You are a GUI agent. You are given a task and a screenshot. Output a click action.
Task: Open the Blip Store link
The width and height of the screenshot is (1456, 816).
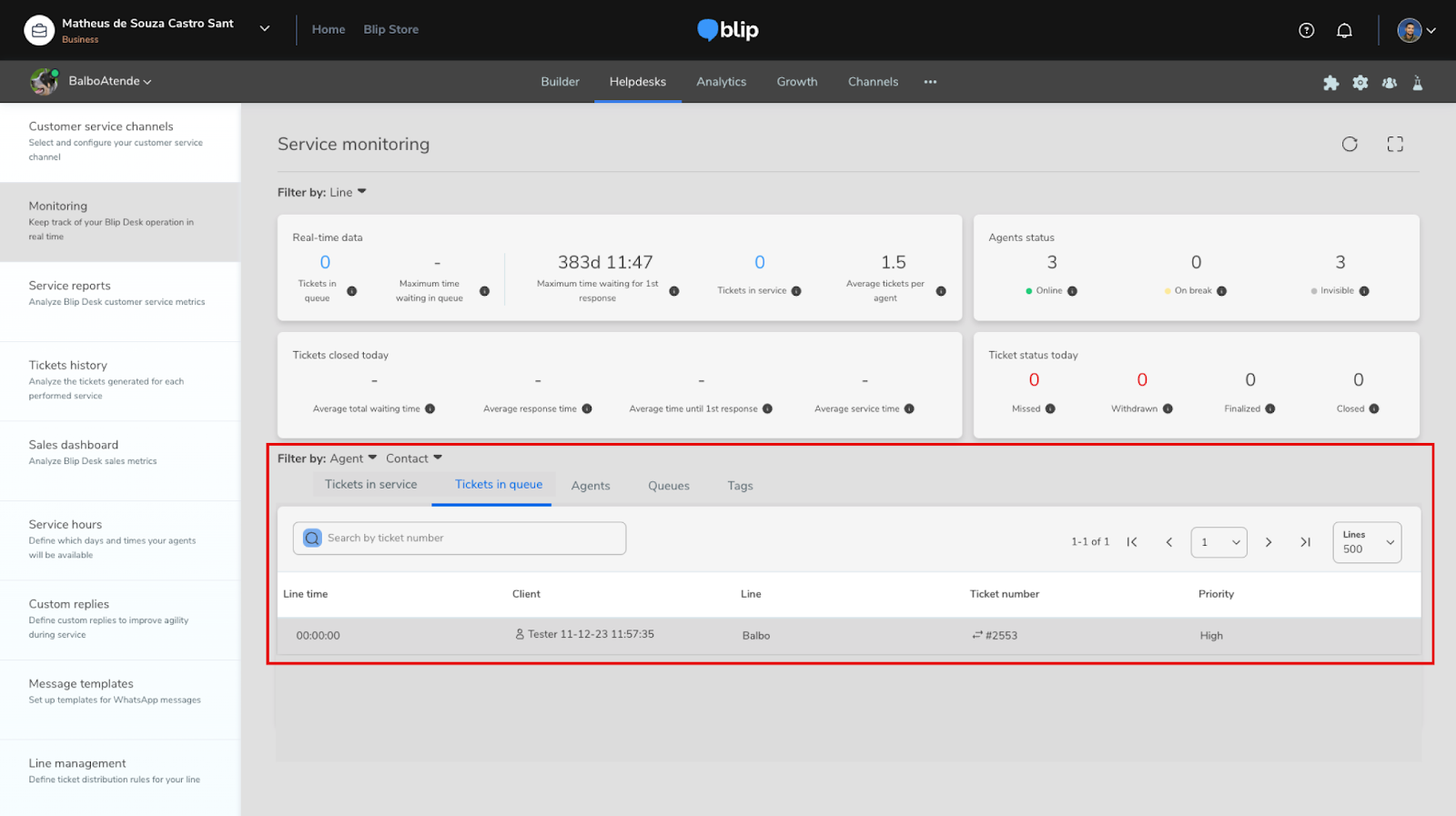pos(391,29)
